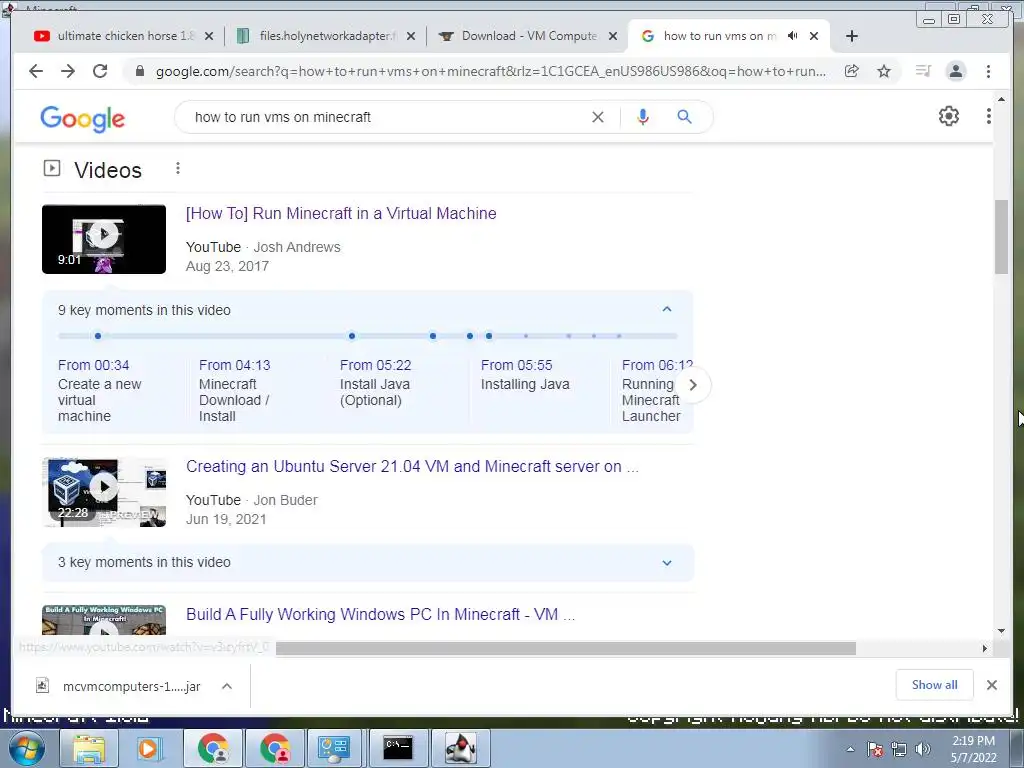The height and width of the screenshot is (768, 1024).
Task: Clear the search box text
Action: click(x=598, y=117)
